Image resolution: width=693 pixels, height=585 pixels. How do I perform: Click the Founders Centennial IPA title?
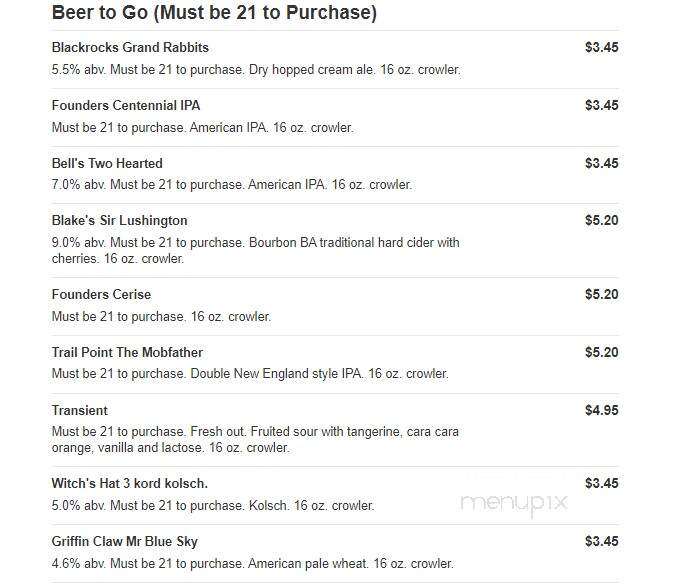[x=126, y=105]
